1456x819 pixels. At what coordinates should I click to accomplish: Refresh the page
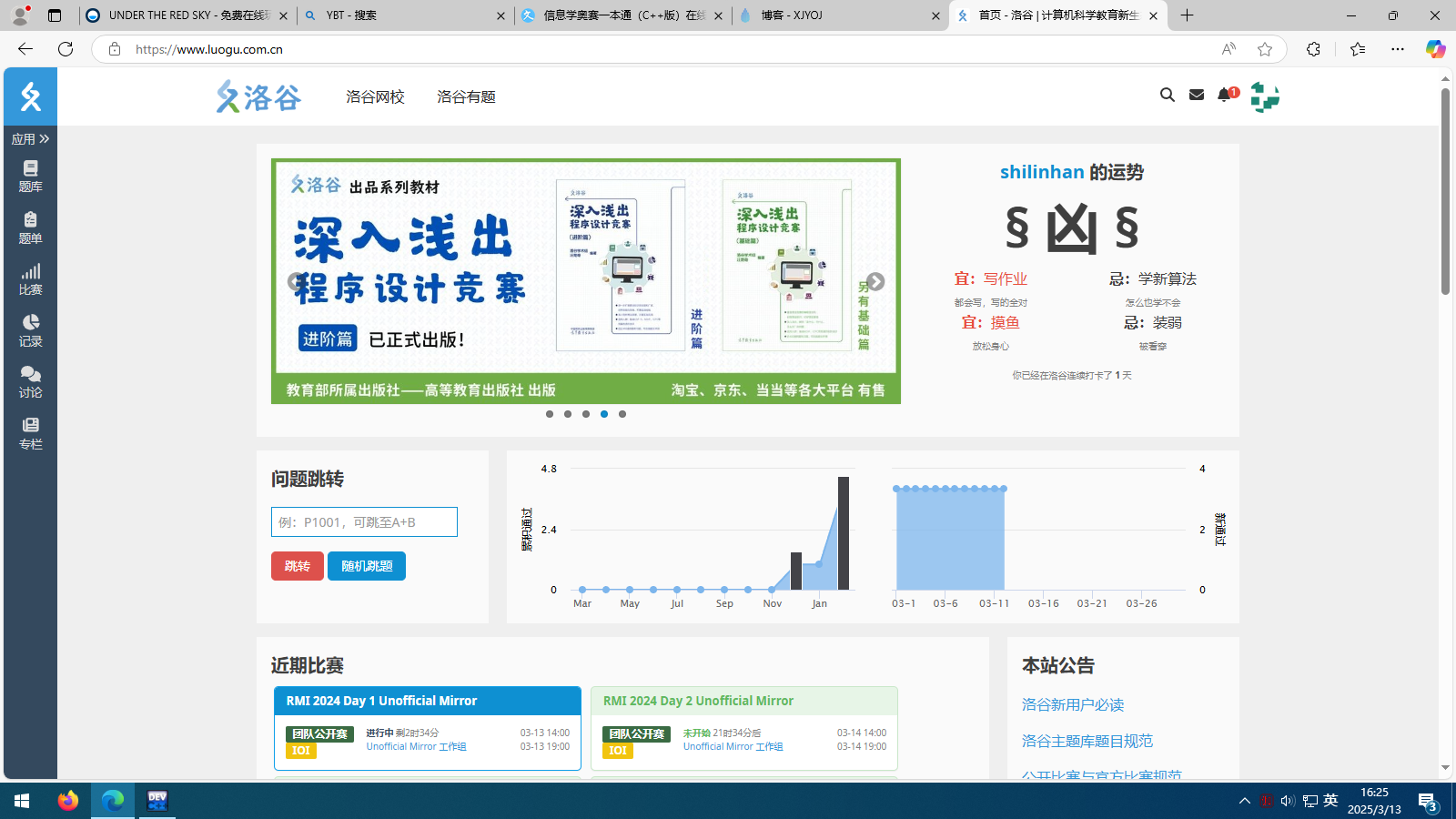pos(66,49)
